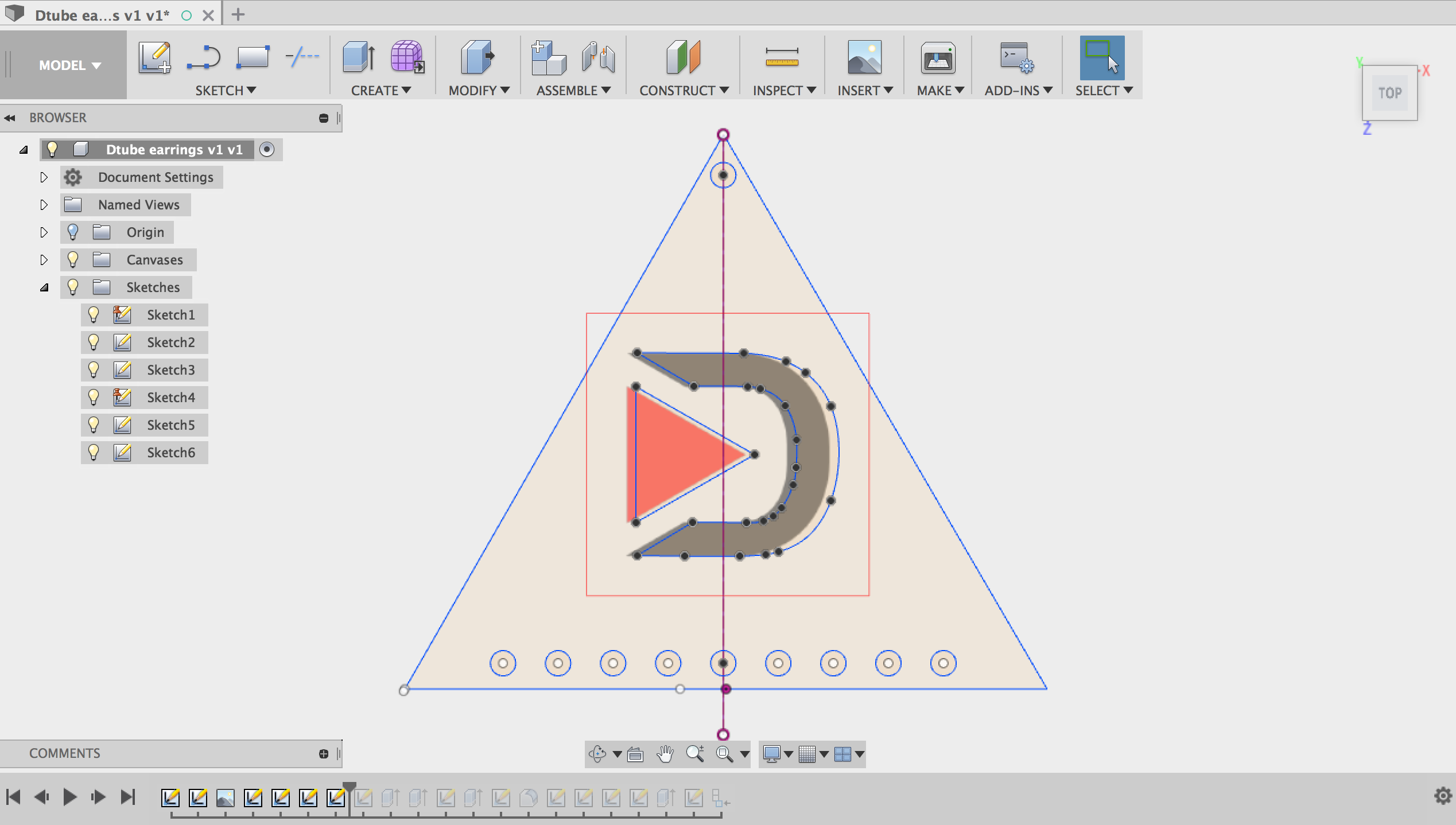Open the MODIFY menu
This screenshot has height=825, width=1456.
(479, 90)
